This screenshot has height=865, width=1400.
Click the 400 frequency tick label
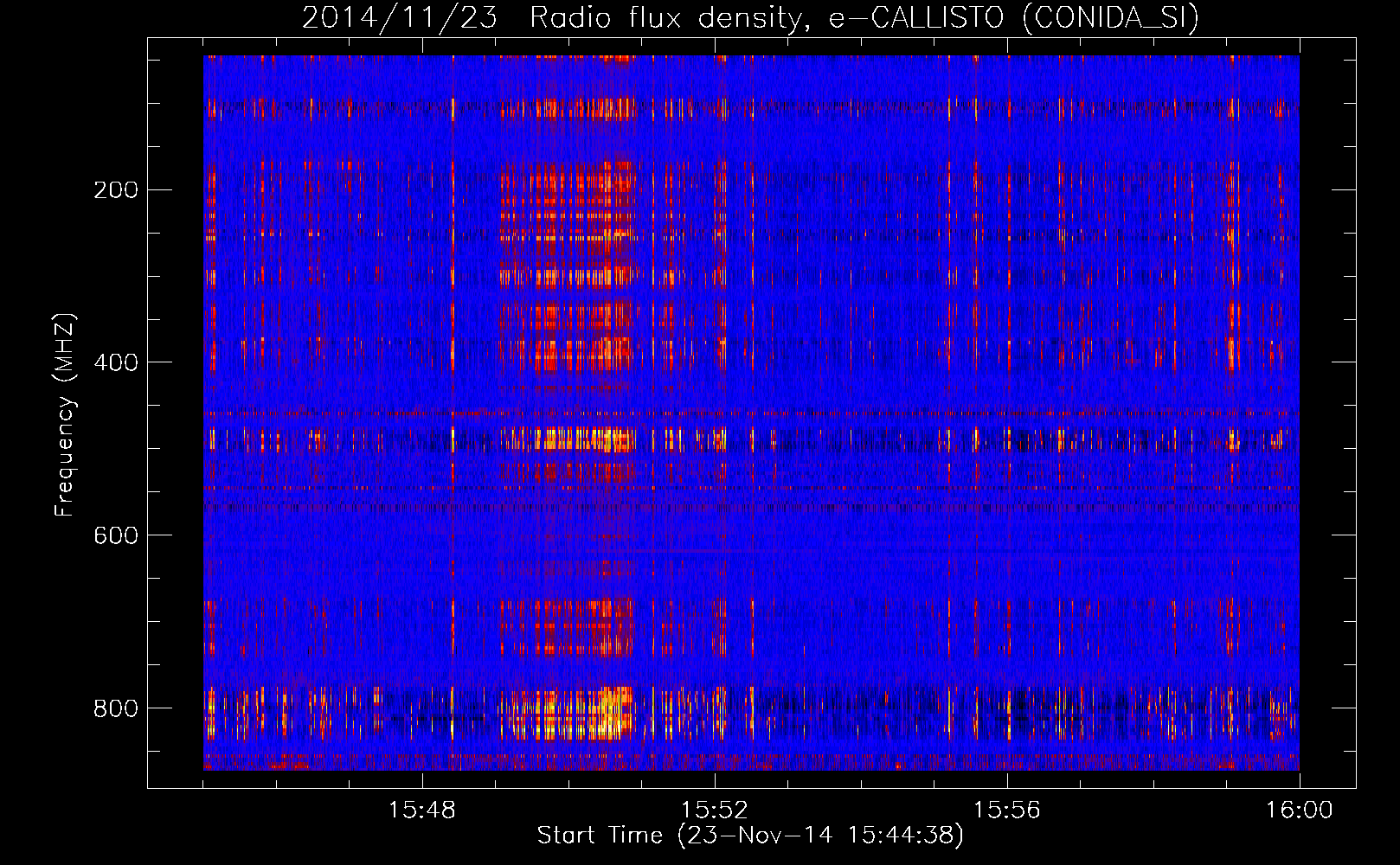(116, 362)
